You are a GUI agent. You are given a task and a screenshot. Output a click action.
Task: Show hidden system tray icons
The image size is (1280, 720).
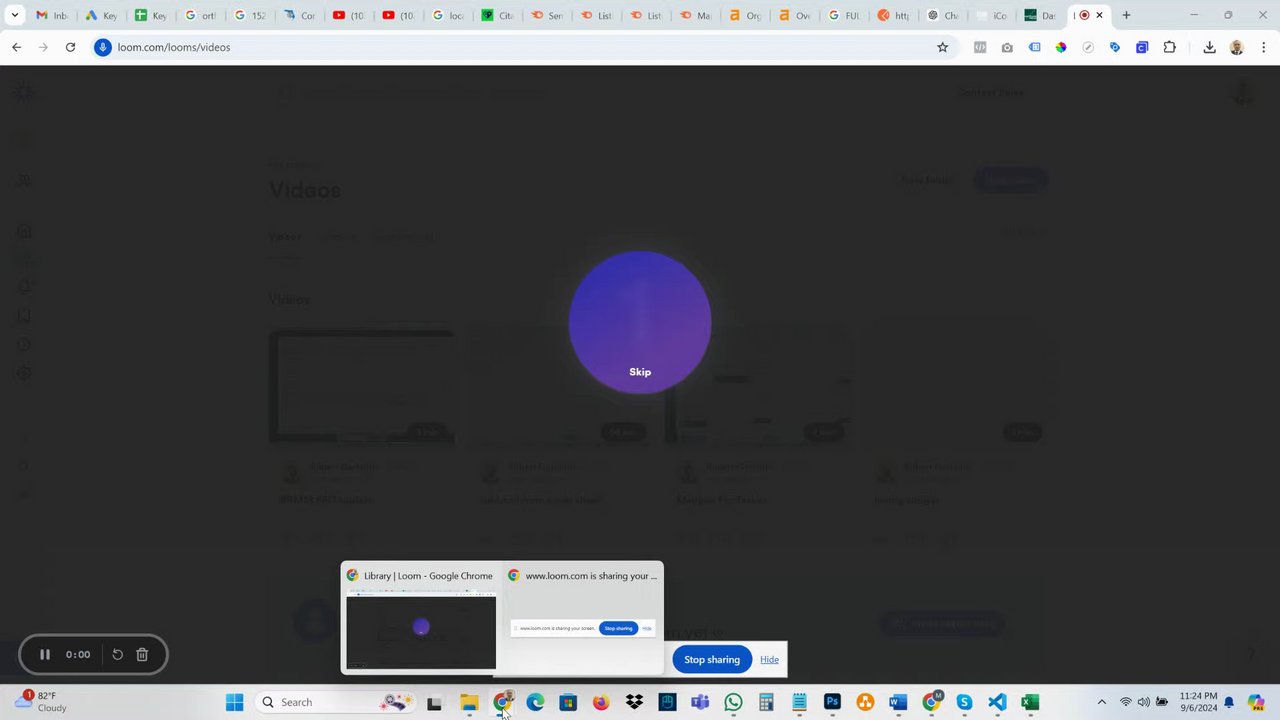point(1102,702)
